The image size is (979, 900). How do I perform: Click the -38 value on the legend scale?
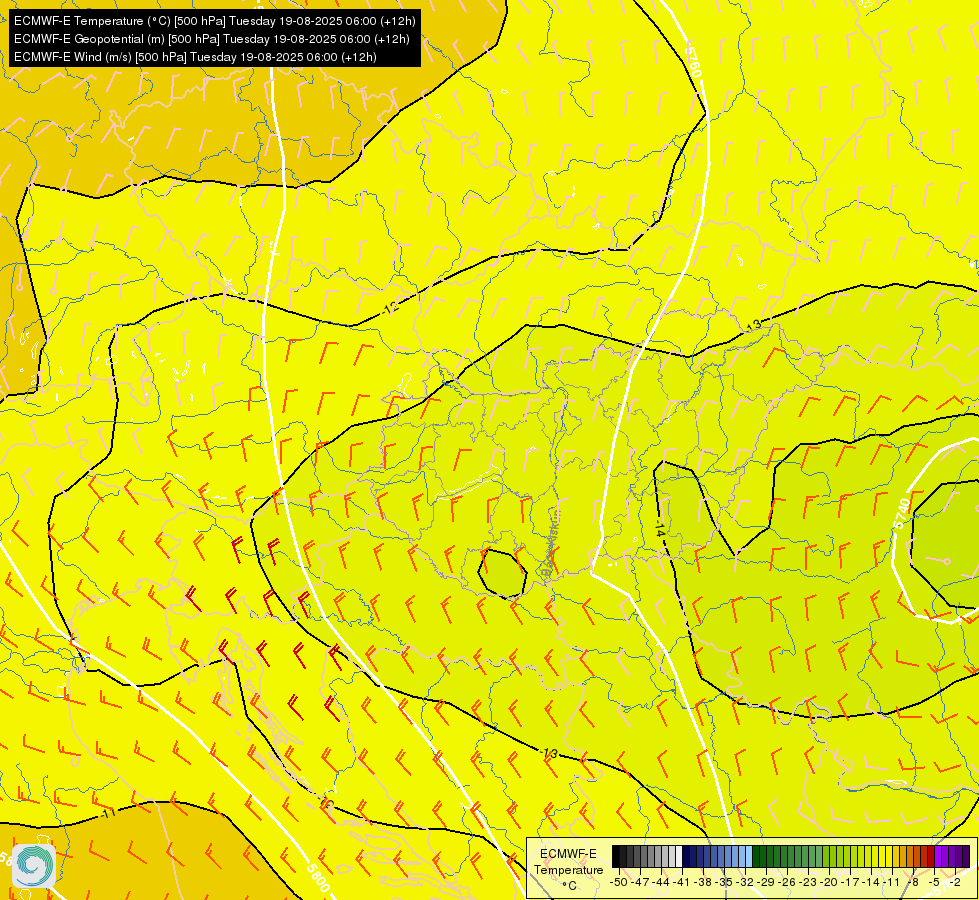703,882
